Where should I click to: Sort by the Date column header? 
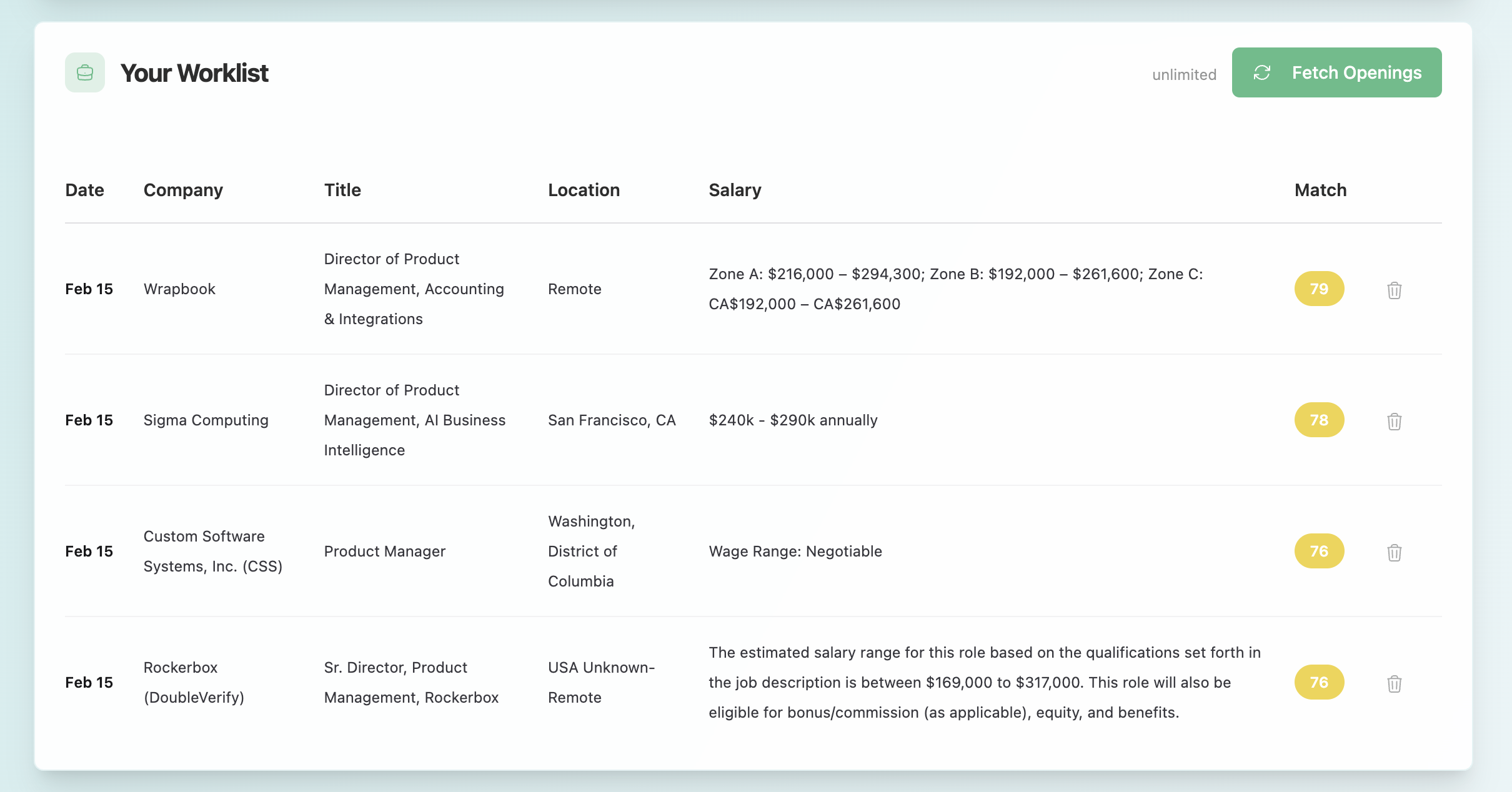pyautogui.click(x=84, y=190)
